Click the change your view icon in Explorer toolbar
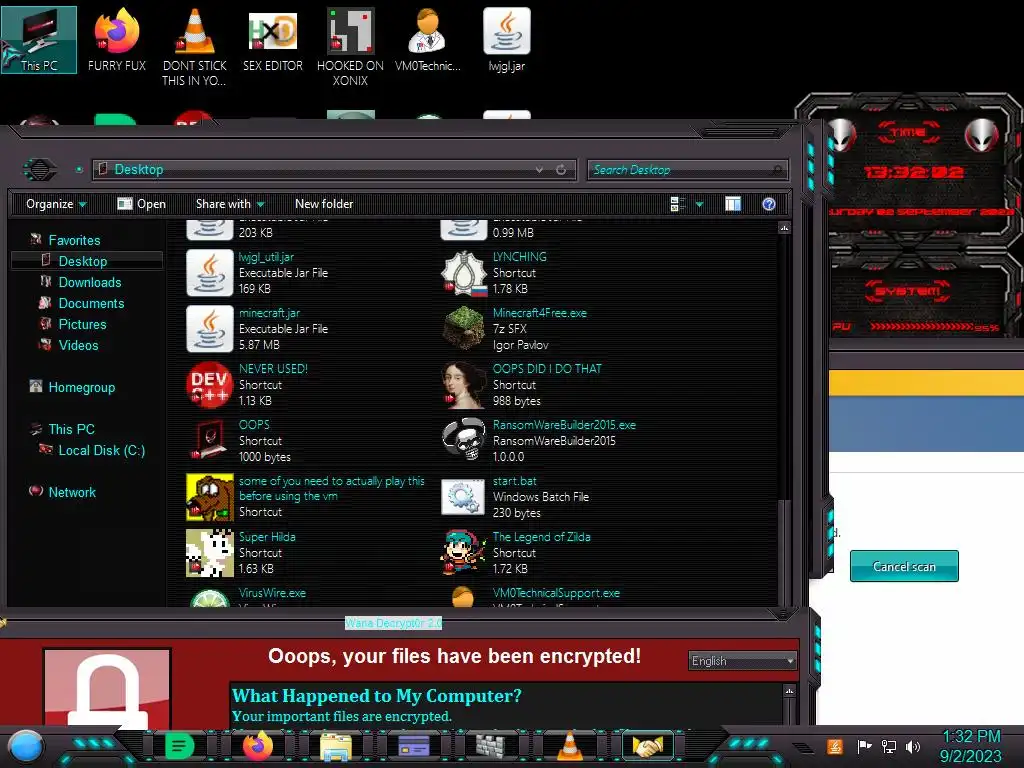Screen dimensions: 1024x768 [x=678, y=204]
